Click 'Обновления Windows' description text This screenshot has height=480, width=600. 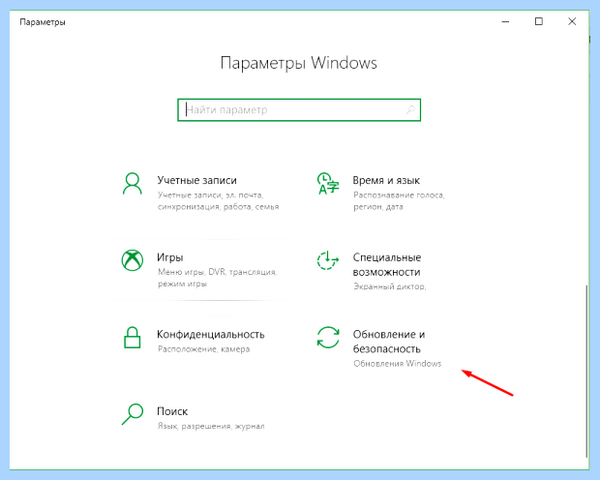(397, 364)
